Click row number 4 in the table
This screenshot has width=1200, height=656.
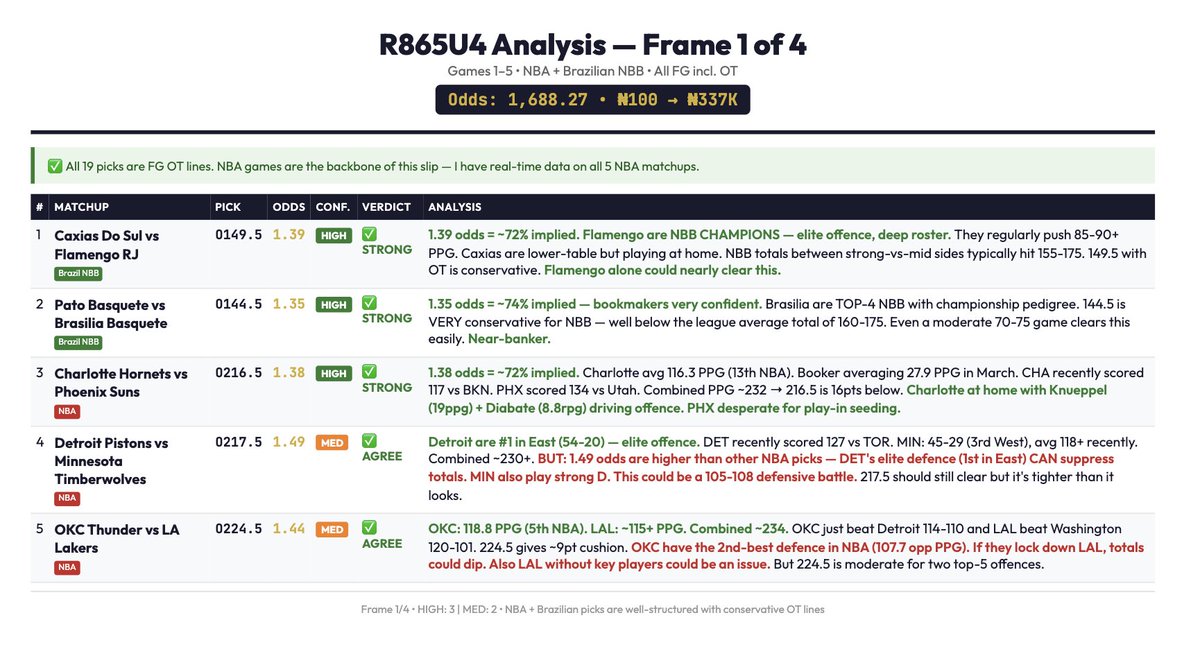39,442
